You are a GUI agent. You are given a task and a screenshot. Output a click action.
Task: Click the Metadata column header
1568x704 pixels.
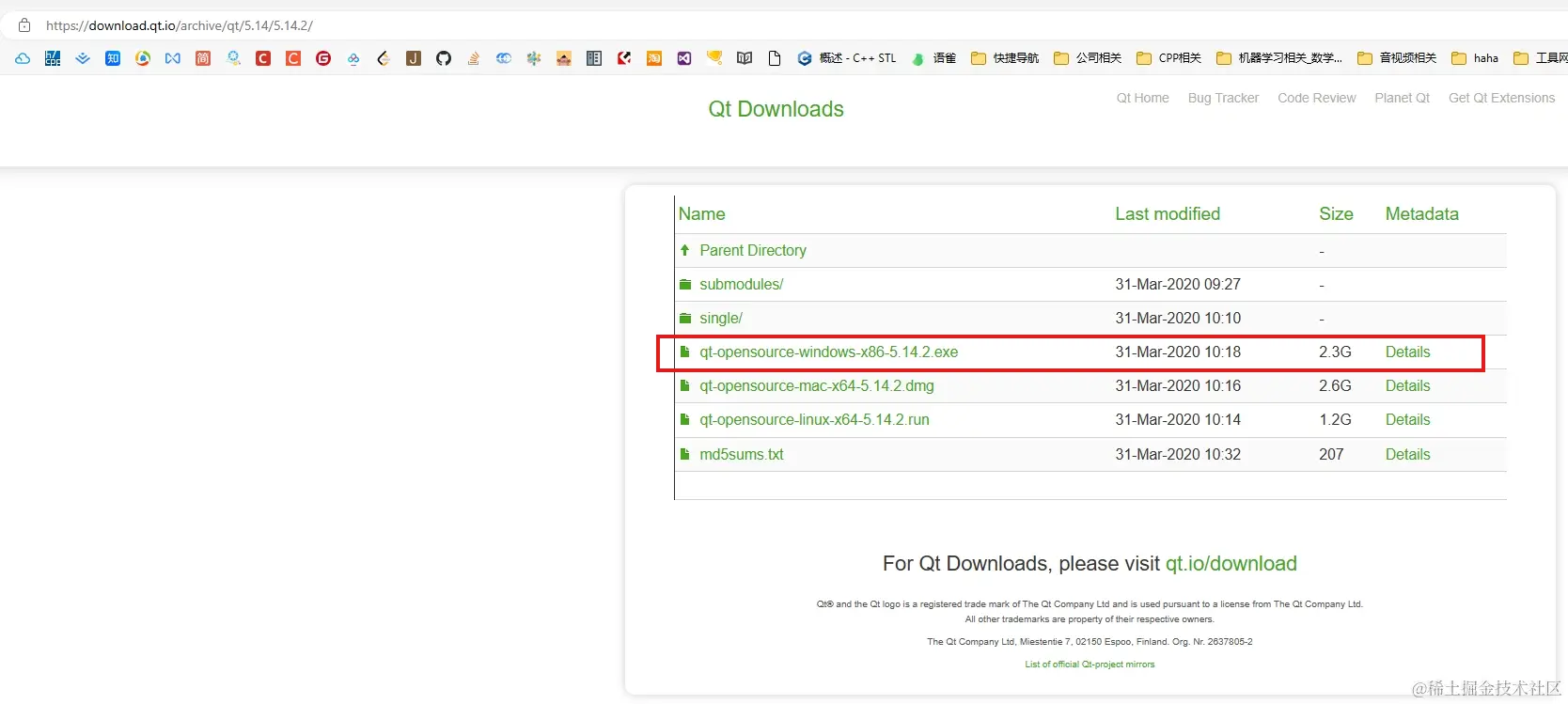[1421, 214]
